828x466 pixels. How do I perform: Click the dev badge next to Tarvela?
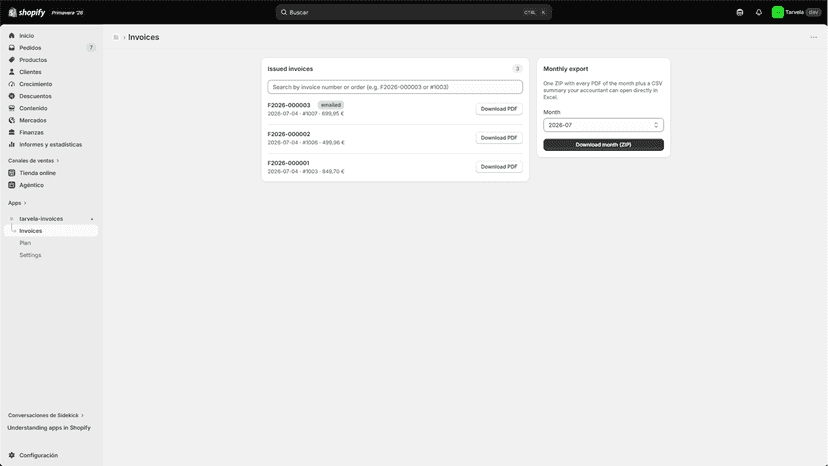(813, 12)
